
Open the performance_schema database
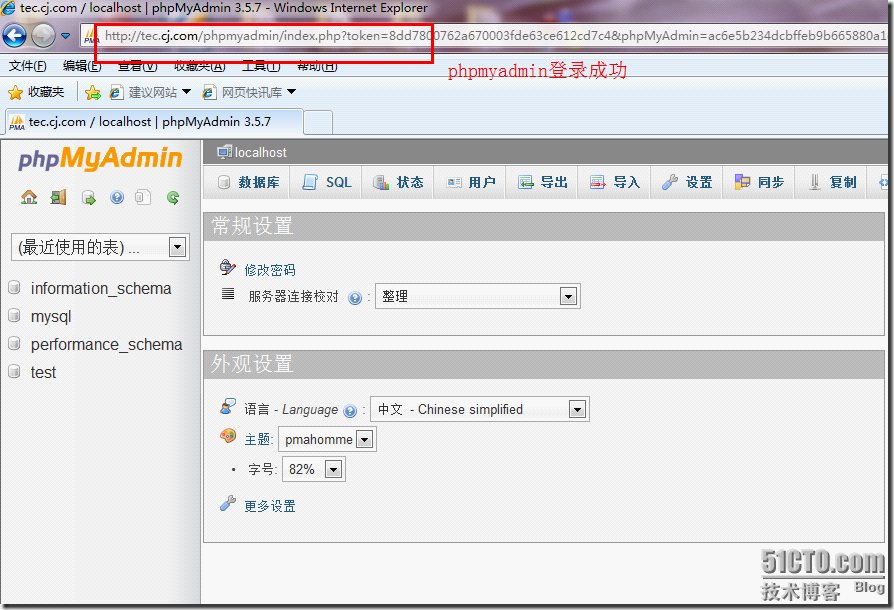point(107,344)
